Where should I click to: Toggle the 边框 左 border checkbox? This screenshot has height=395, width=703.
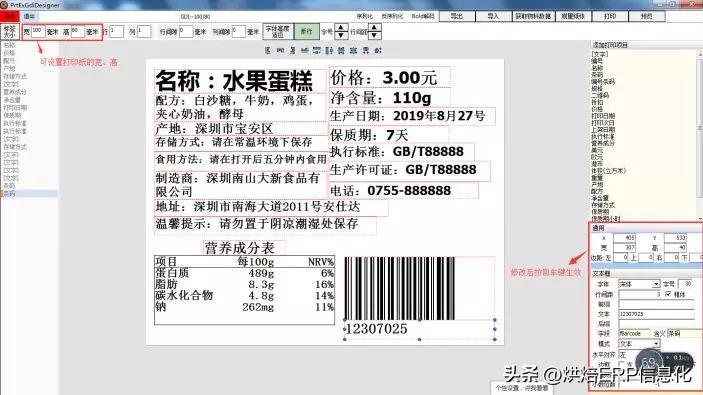pos(622,364)
